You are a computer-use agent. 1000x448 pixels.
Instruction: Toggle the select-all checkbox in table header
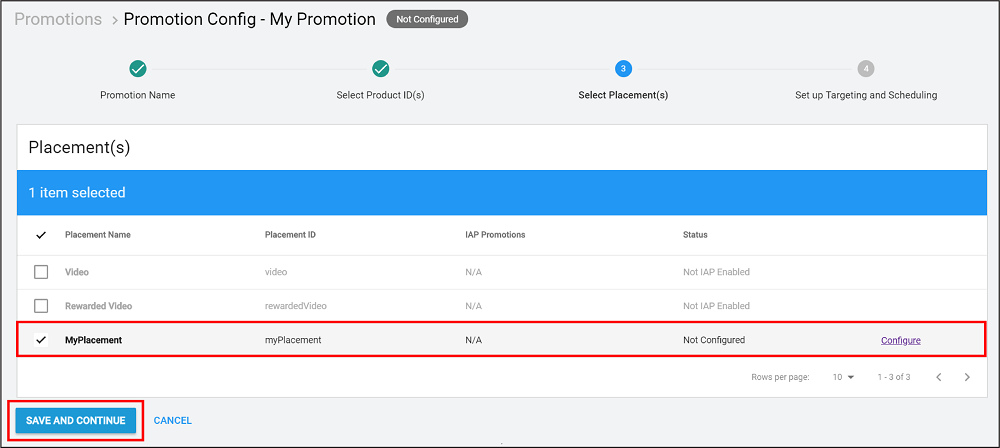pyautogui.click(x=41, y=235)
